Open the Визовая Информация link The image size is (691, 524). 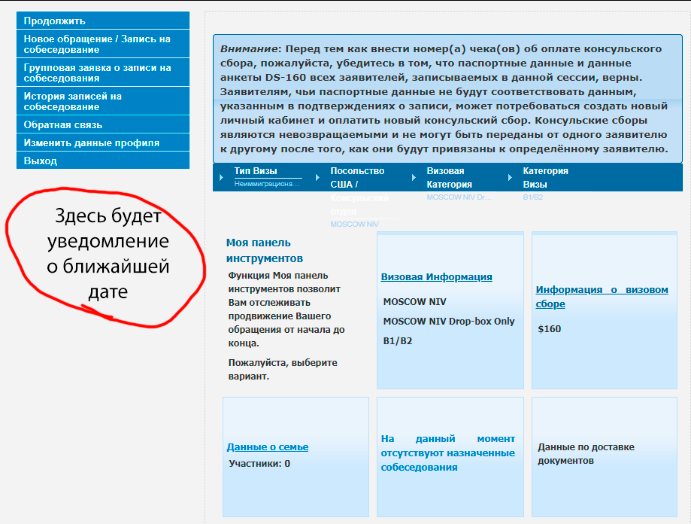tap(436, 277)
